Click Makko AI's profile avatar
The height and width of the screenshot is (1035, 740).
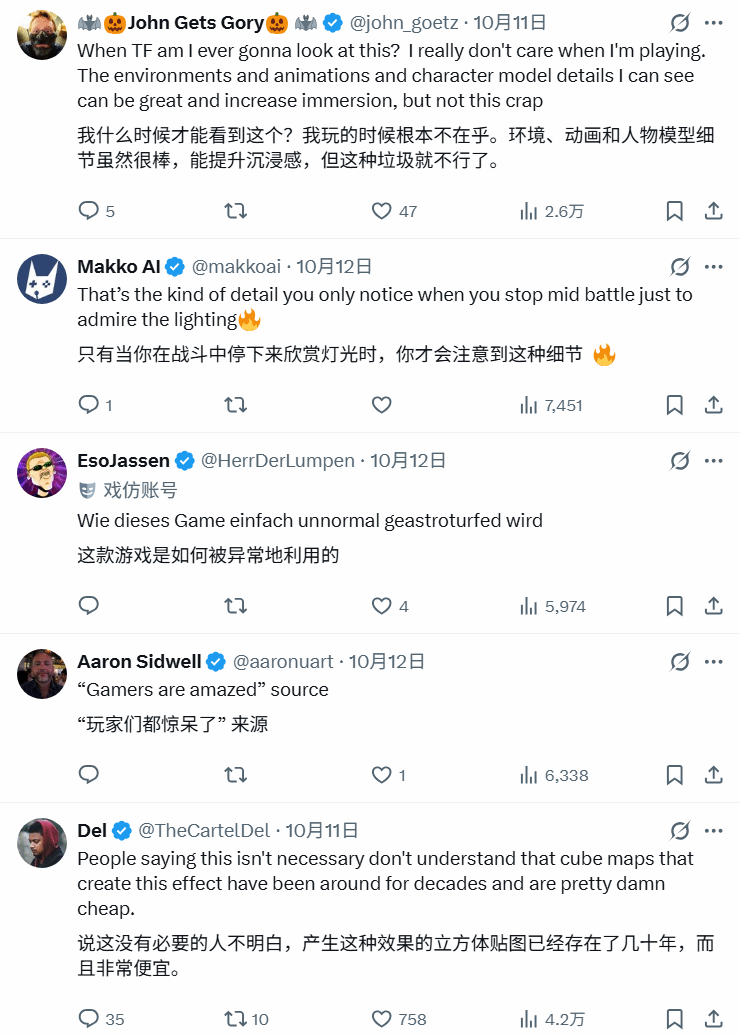pos(42,278)
